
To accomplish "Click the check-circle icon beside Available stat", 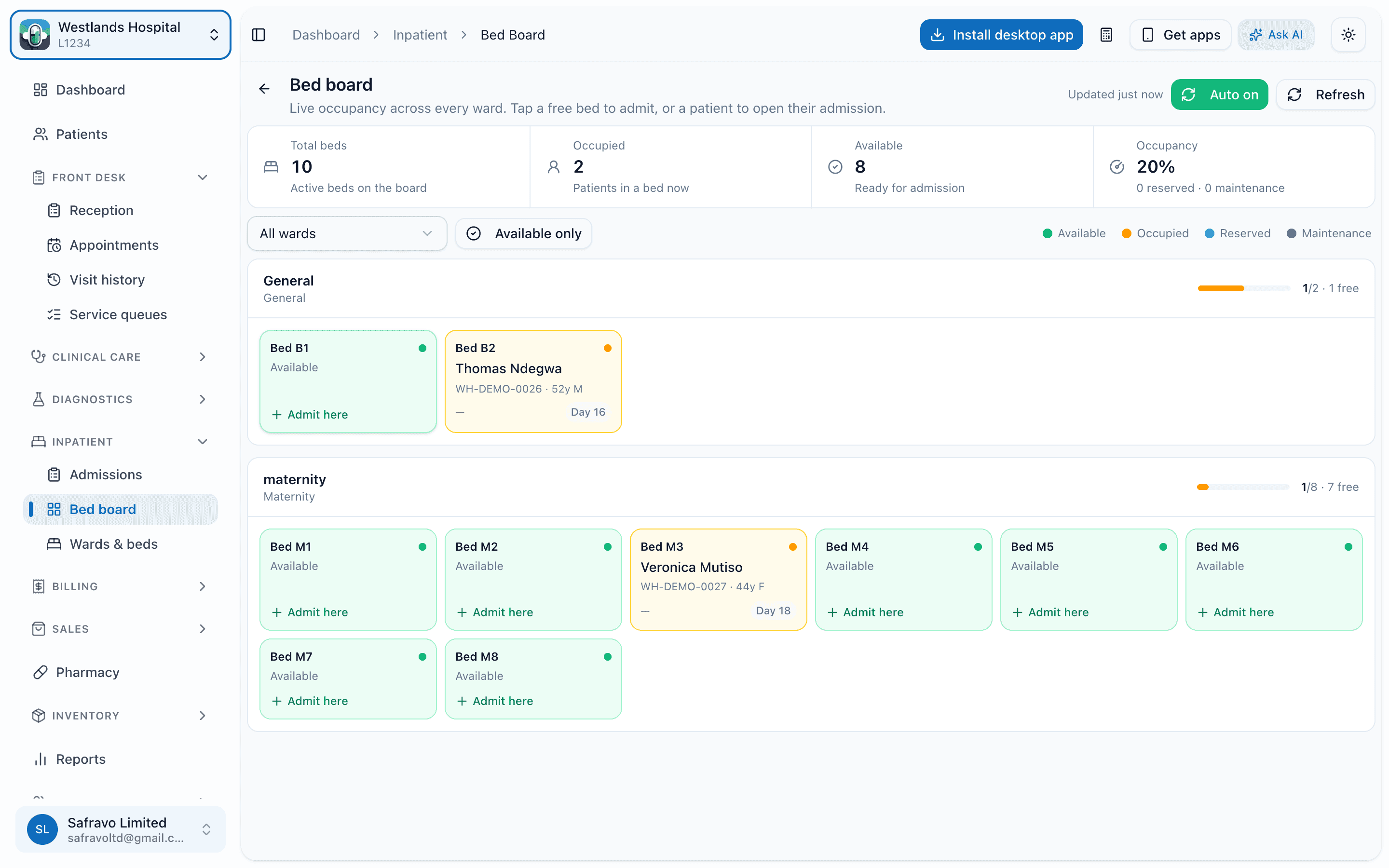I will point(835,166).
